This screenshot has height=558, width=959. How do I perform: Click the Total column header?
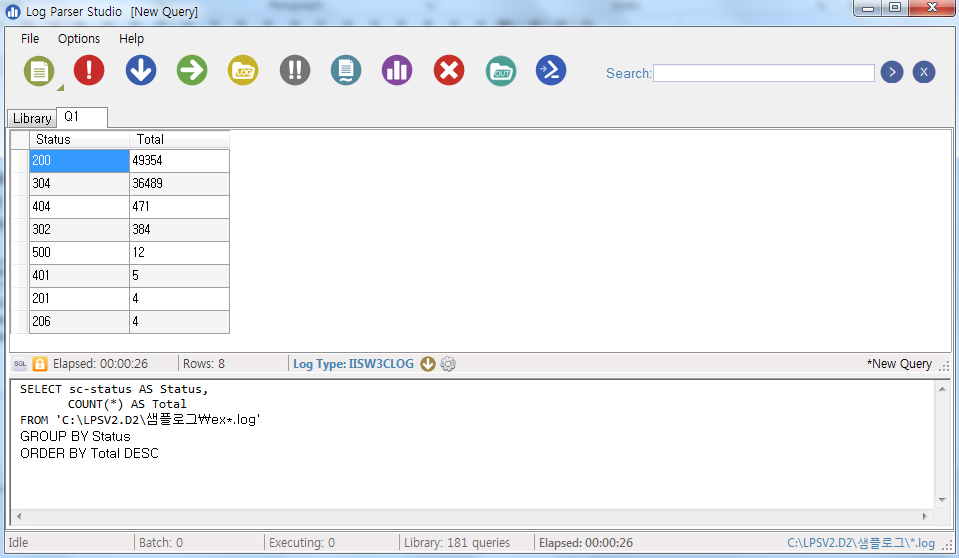tap(179, 139)
